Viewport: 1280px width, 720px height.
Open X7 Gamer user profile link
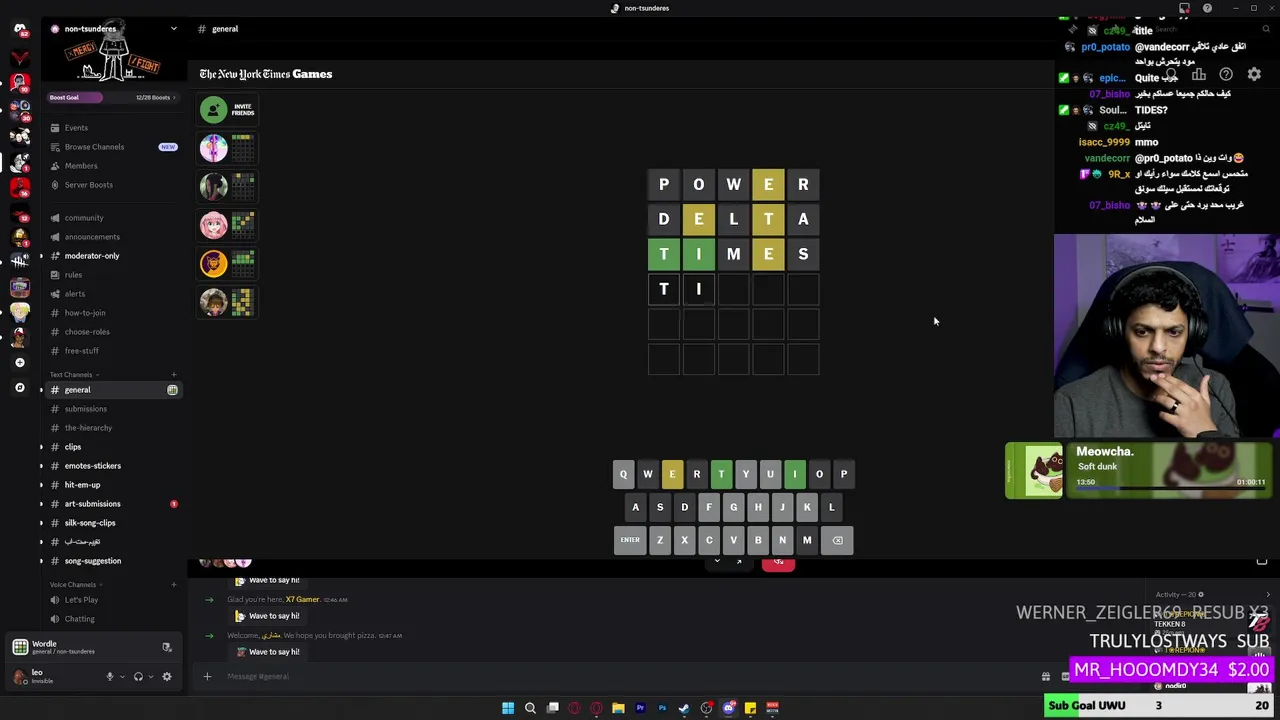click(302, 599)
